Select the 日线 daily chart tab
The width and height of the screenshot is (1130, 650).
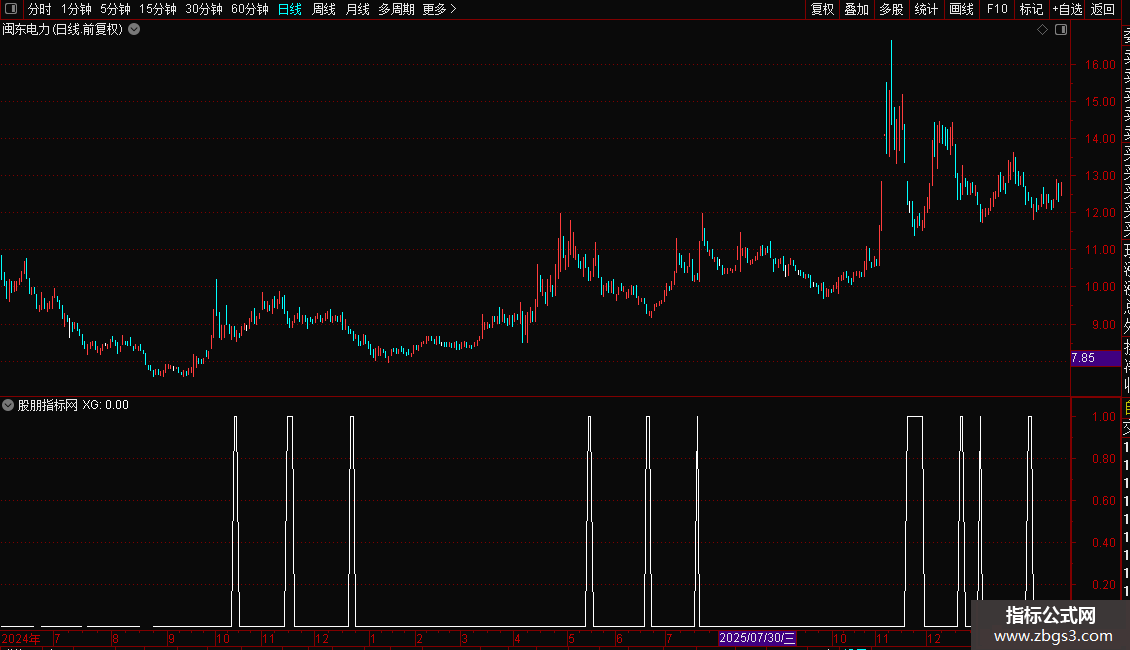pos(290,9)
